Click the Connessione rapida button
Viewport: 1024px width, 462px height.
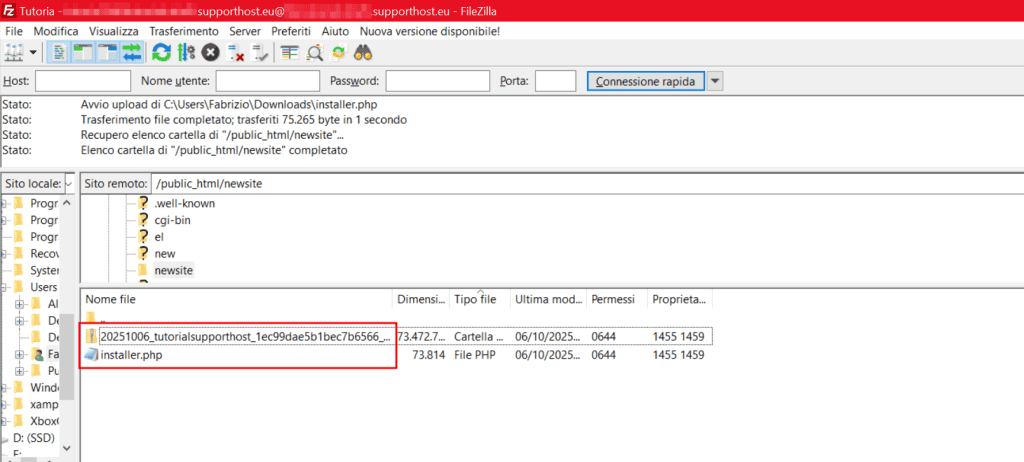pyautogui.click(x=646, y=81)
